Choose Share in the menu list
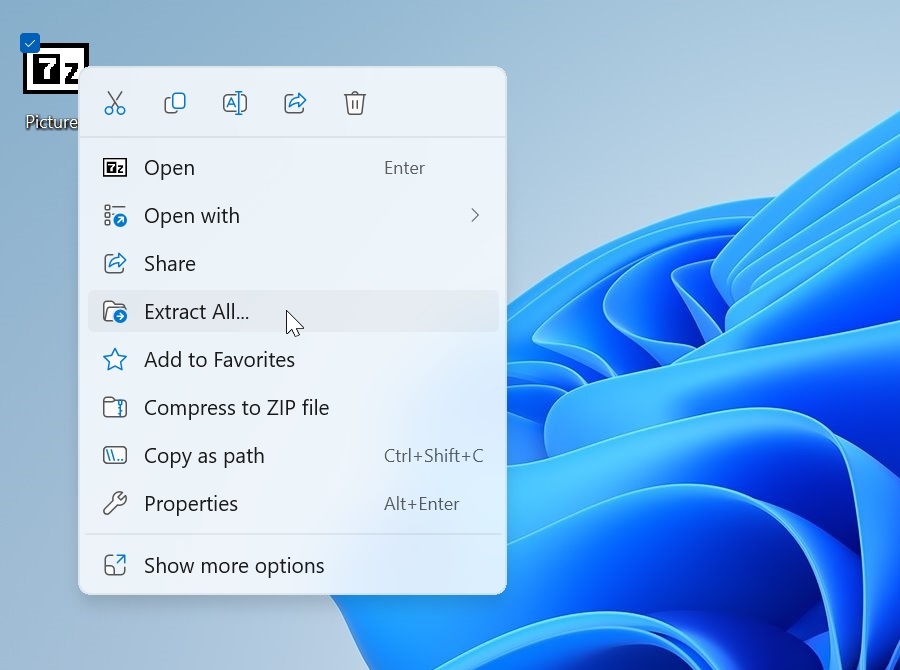 (x=170, y=264)
